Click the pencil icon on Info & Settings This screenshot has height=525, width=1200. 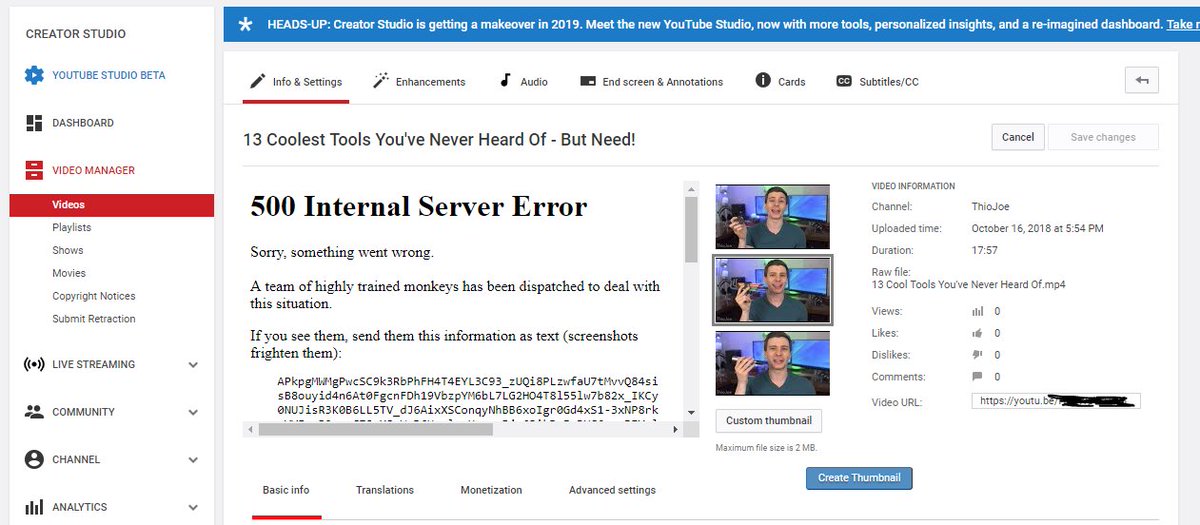tap(257, 81)
